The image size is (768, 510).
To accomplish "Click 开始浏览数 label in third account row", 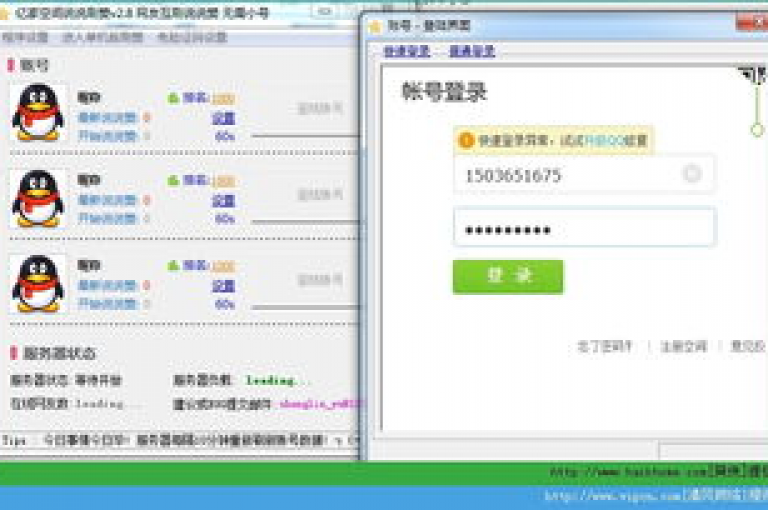I will 108,304.
